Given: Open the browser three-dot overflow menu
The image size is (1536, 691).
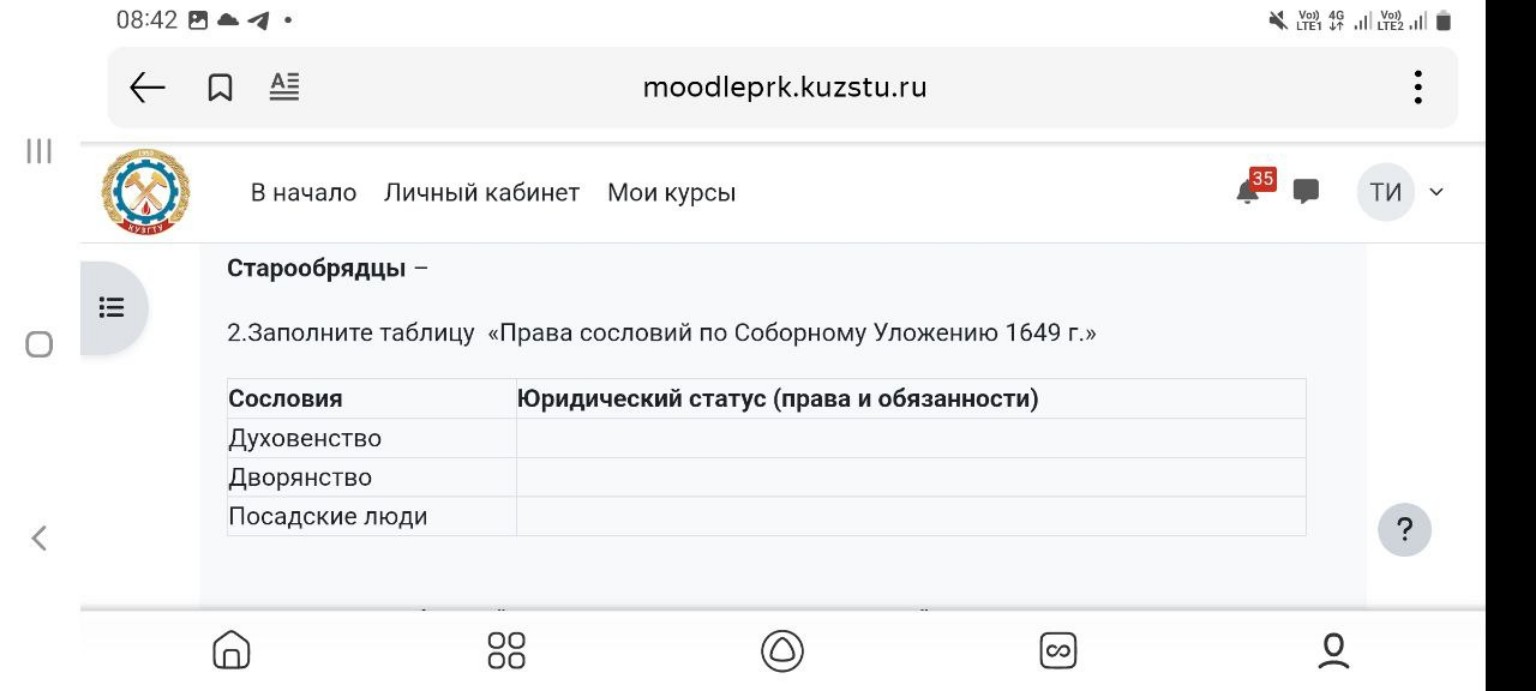Looking at the screenshot, I should pyautogui.click(x=1417, y=87).
